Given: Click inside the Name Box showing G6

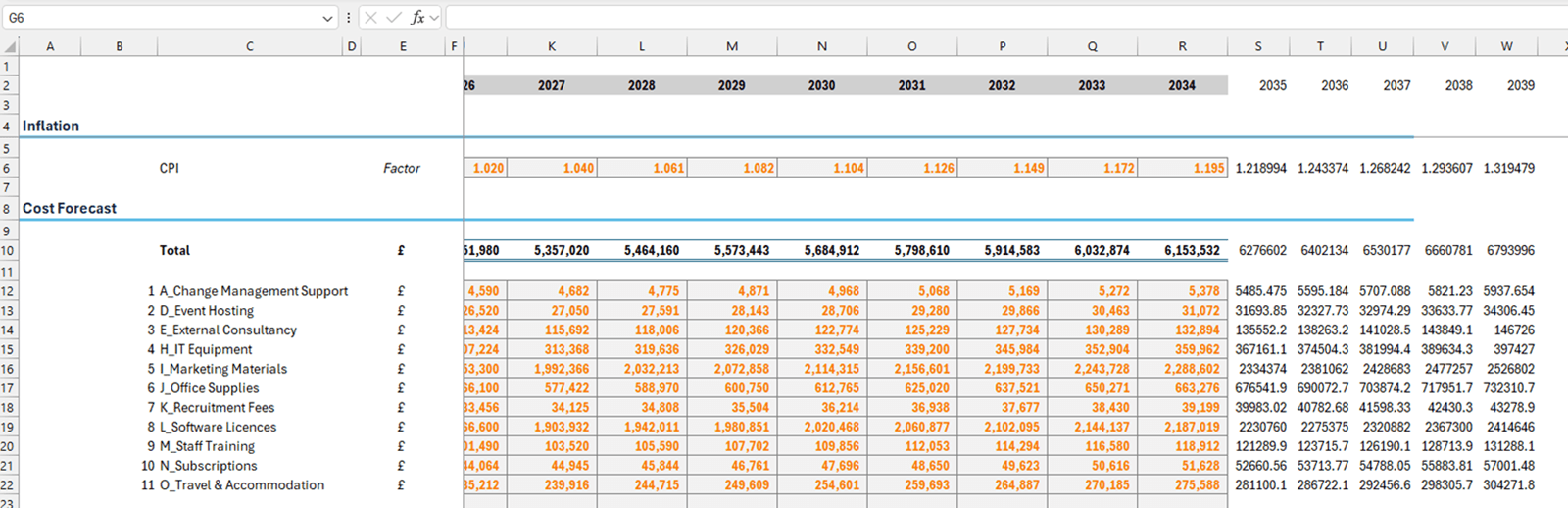Looking at the screenshot, I should [x=157, y=18].
